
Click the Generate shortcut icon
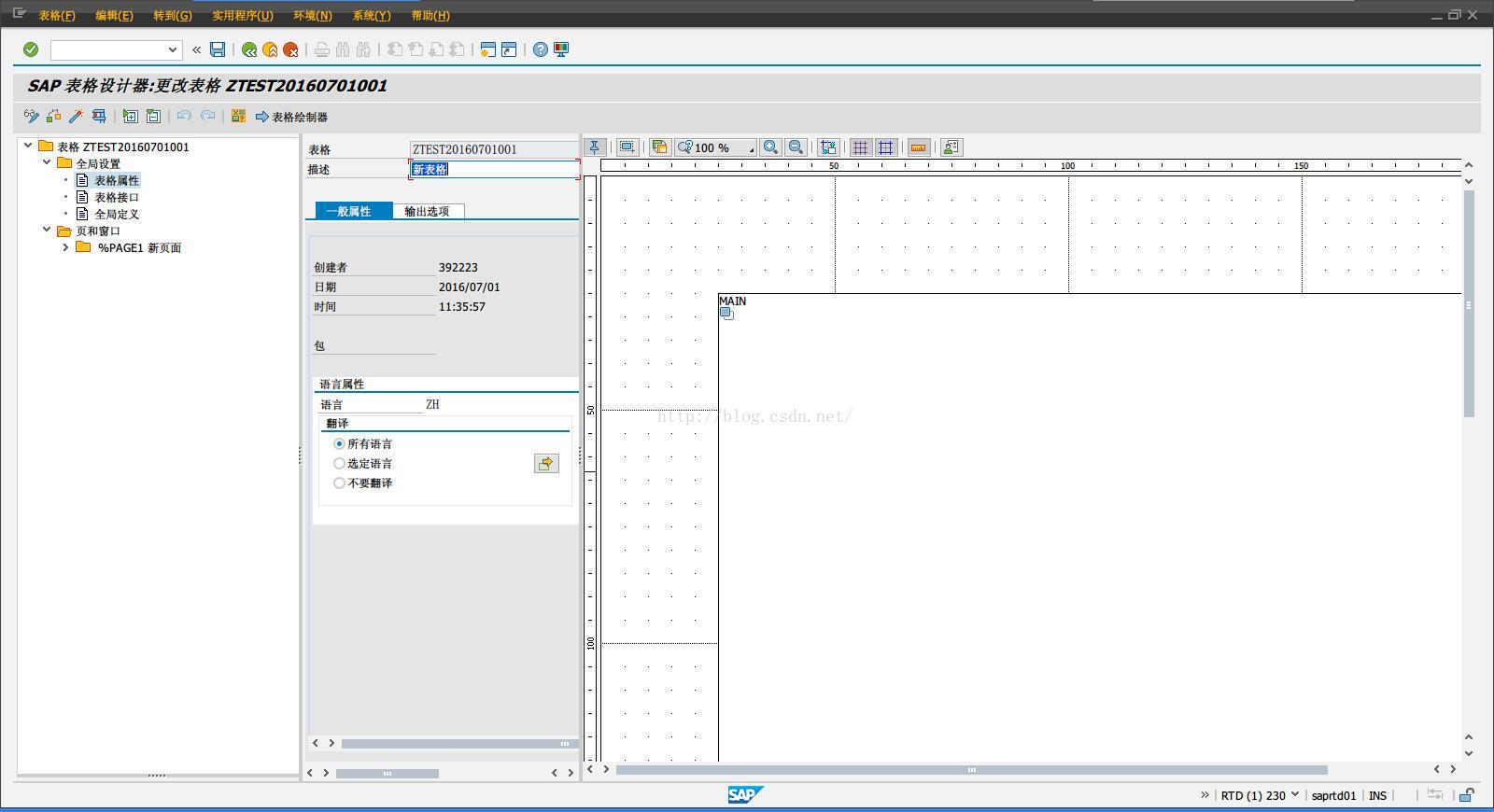tap(509, 49)
